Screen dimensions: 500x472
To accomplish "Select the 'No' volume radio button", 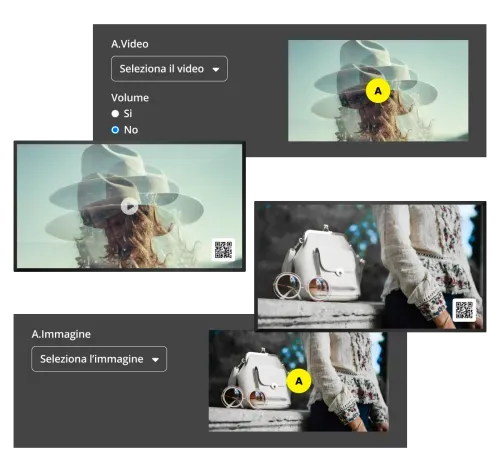I will tap(115, 130).
